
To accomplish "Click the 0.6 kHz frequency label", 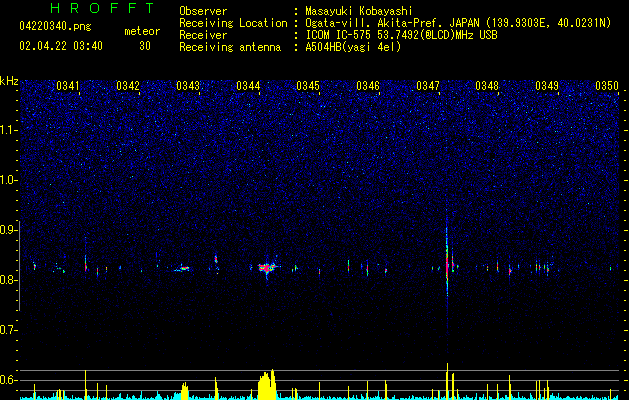I will (8, 380).
